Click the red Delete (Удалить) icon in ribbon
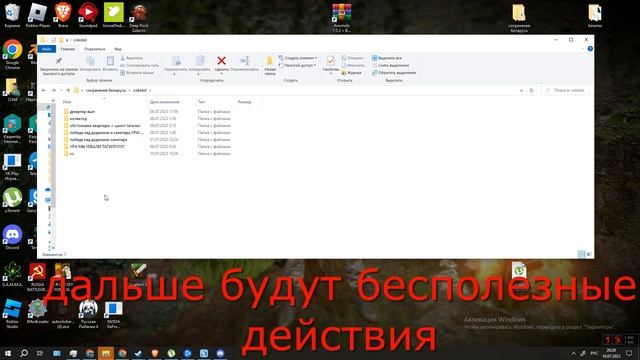 (221, 61)
